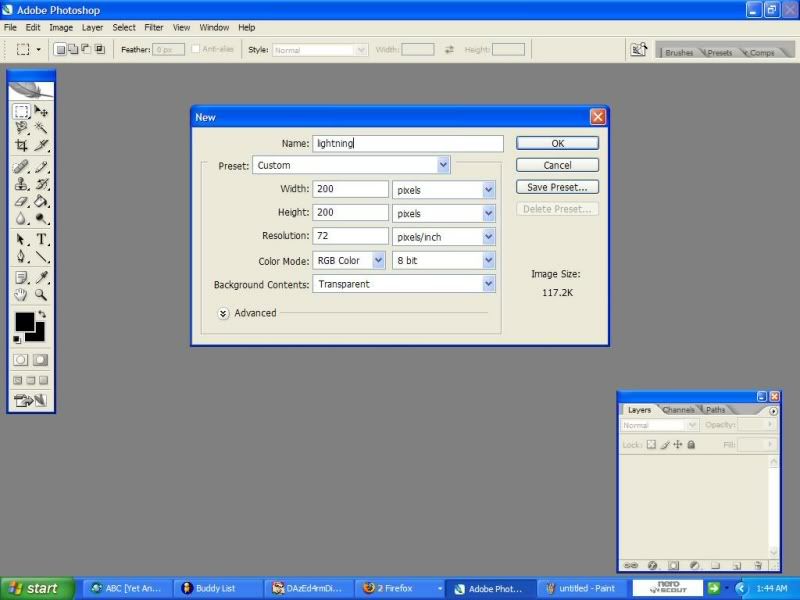Screen dimensions: 800x600
Task: Click OK in the New dialog
Action: 557,143
